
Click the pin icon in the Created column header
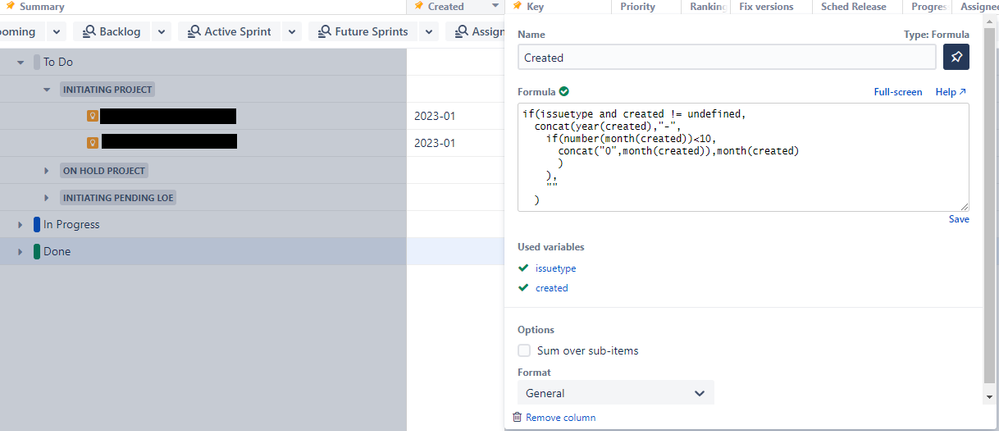click(x=419, y=6)
